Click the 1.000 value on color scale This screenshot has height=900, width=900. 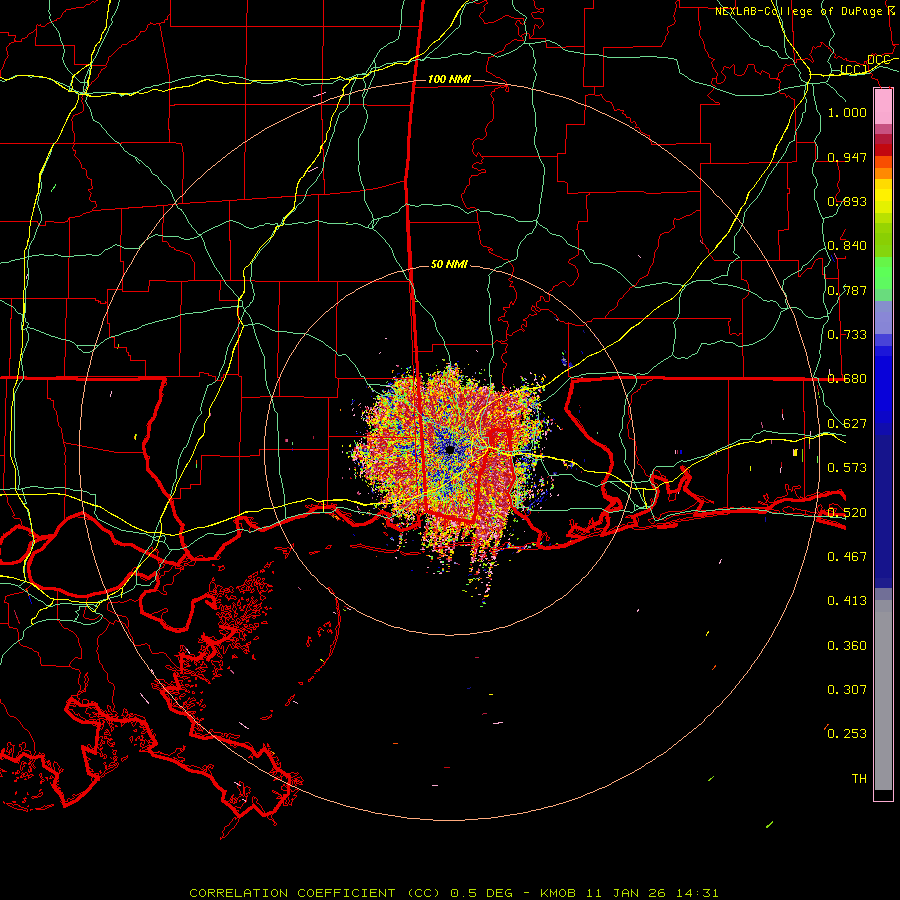(847, 112)
